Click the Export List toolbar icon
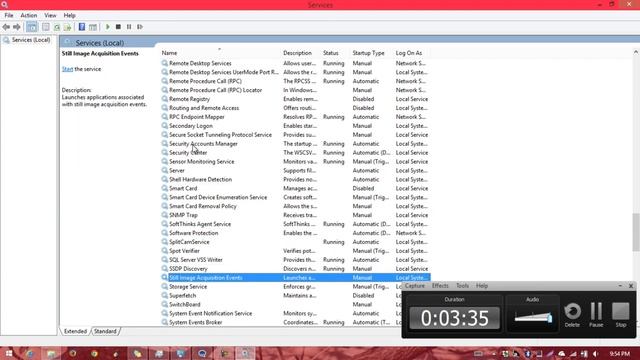The image size is (640, 360). [67, 27]
